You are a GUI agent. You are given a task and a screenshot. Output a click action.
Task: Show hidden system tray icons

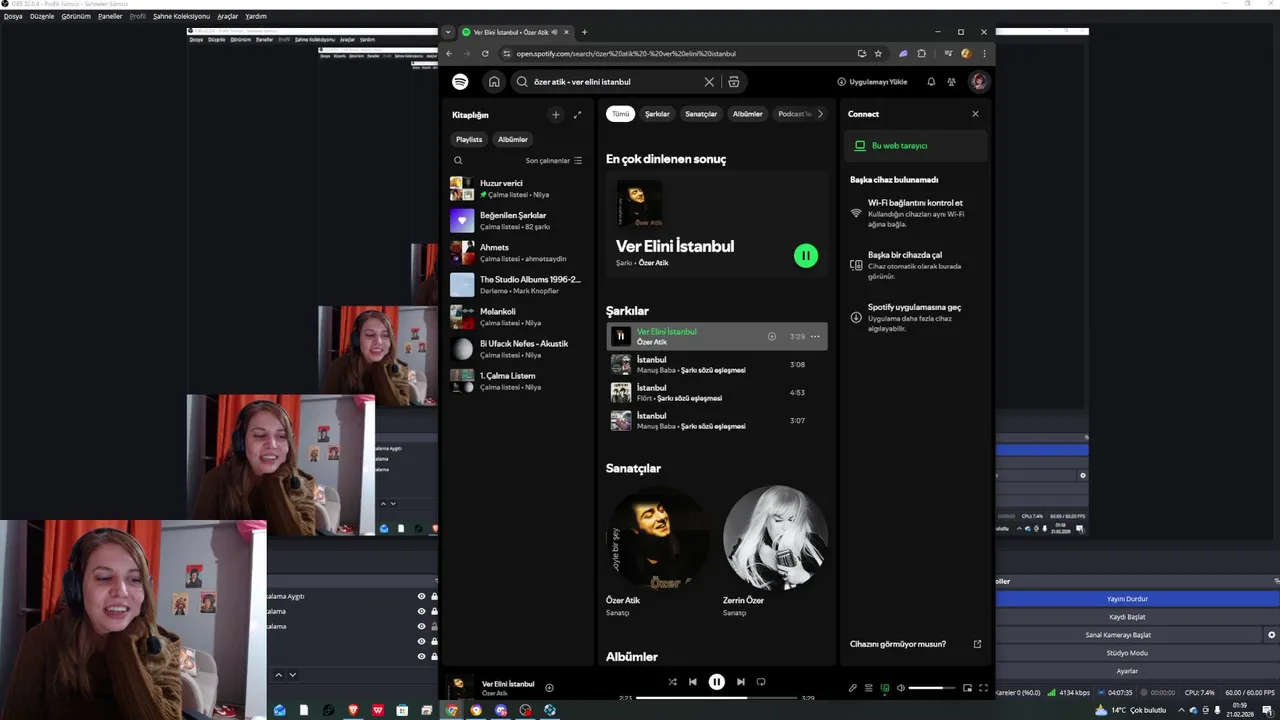1181,710
